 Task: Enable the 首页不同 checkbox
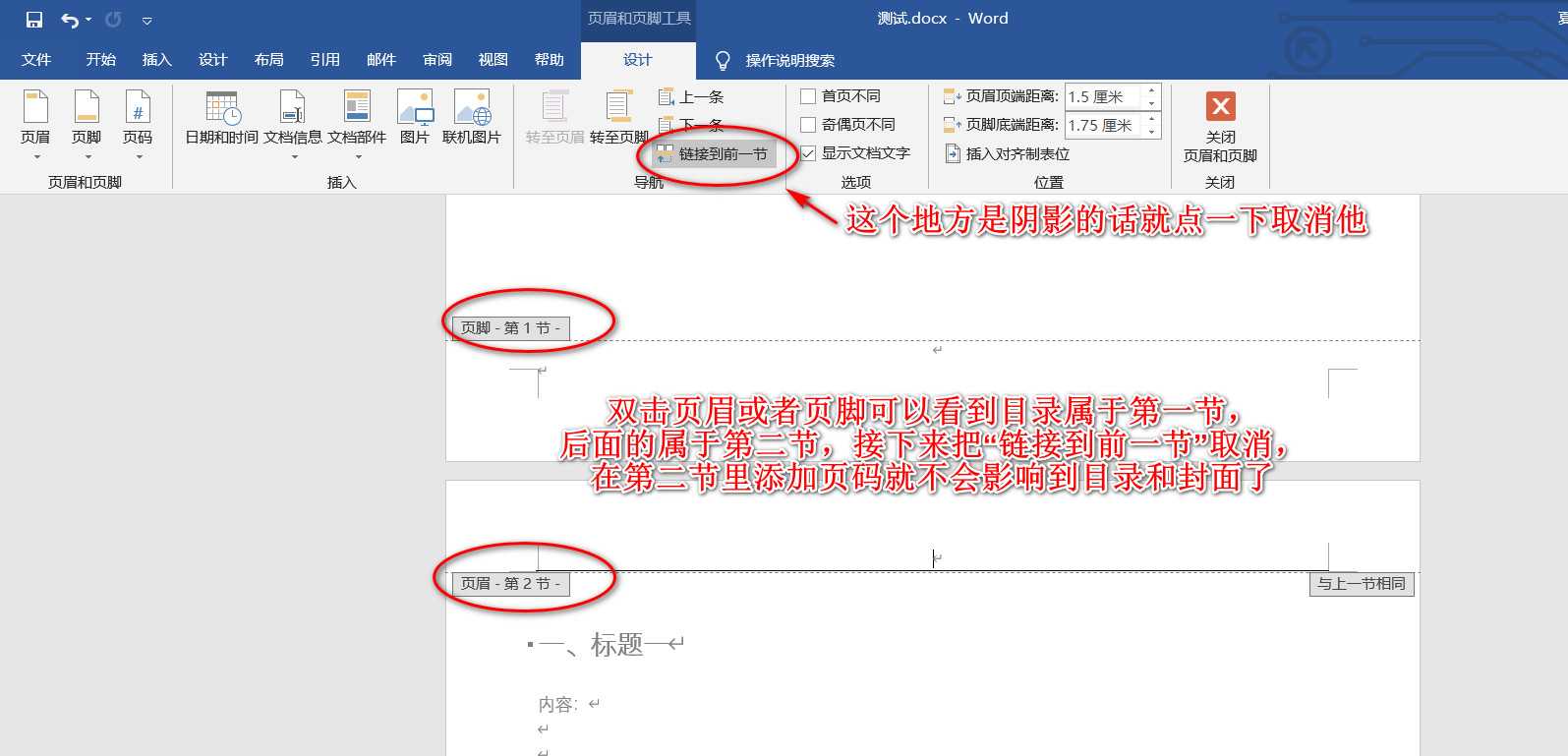point(808,95)
